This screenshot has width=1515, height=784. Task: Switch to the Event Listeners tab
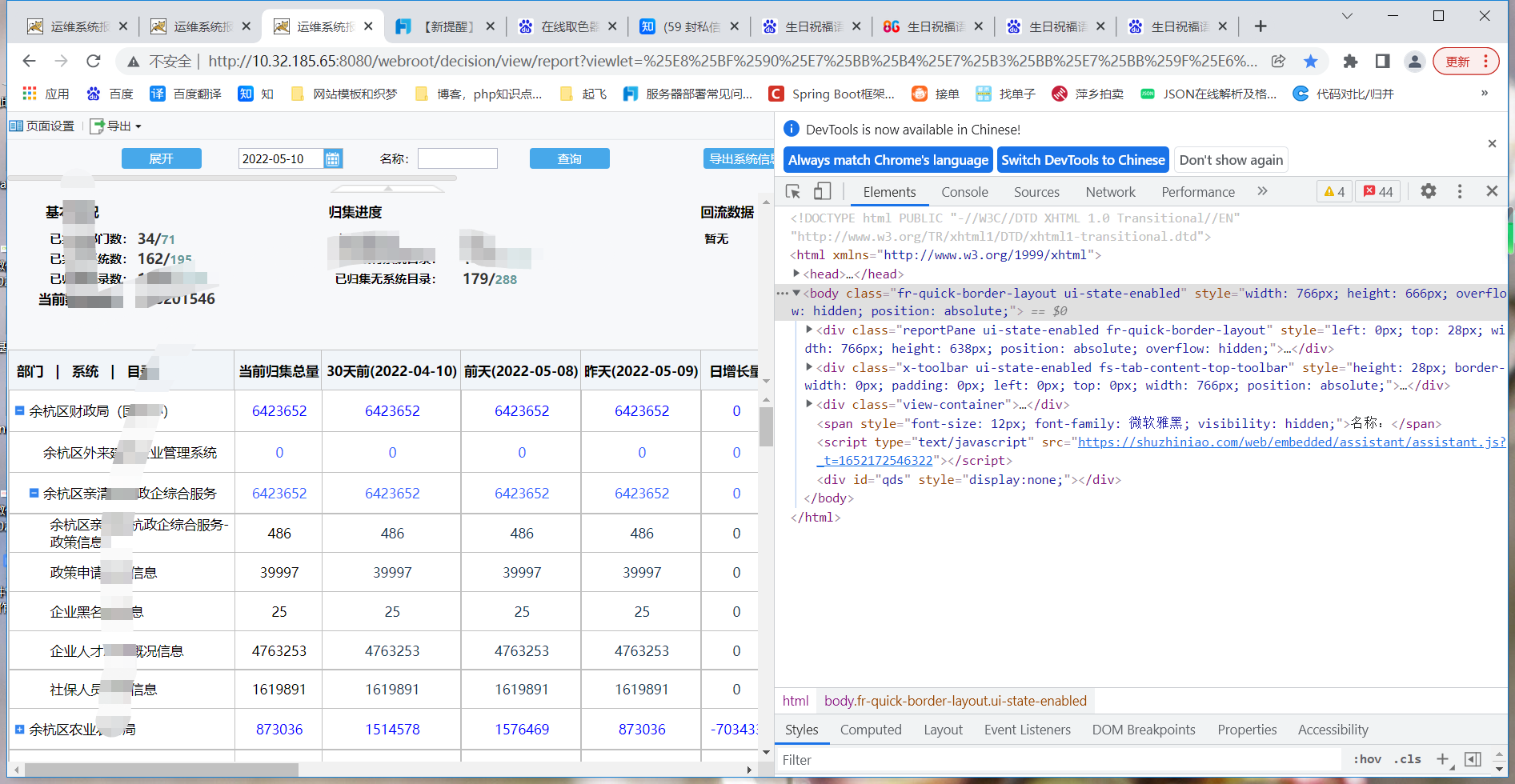click(x=1028, y=730)
